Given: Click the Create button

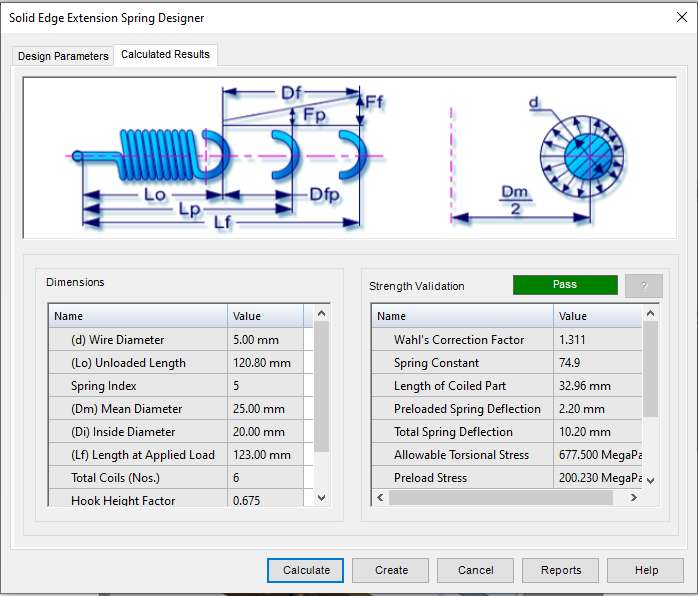Looking at the screenshot, I should point(390,570).
